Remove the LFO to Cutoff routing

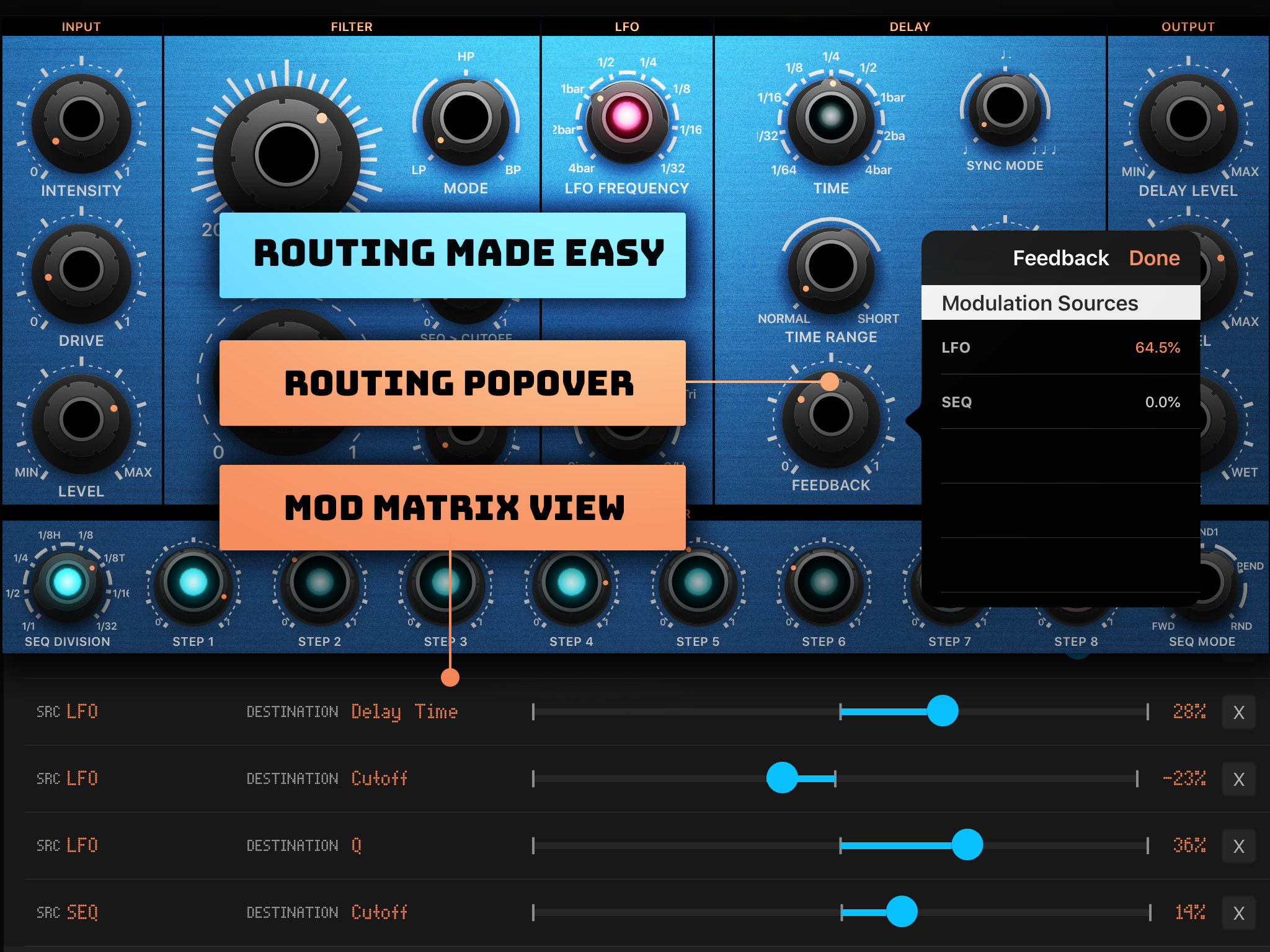pos(1238,779)
